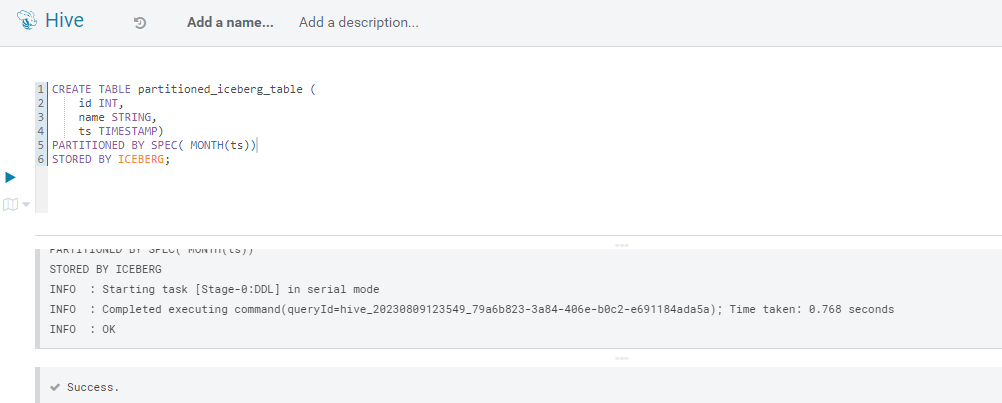Click the Completed executing command log line
The width and height of the screenshot is (1002, 403).
[x=472, y=309]
